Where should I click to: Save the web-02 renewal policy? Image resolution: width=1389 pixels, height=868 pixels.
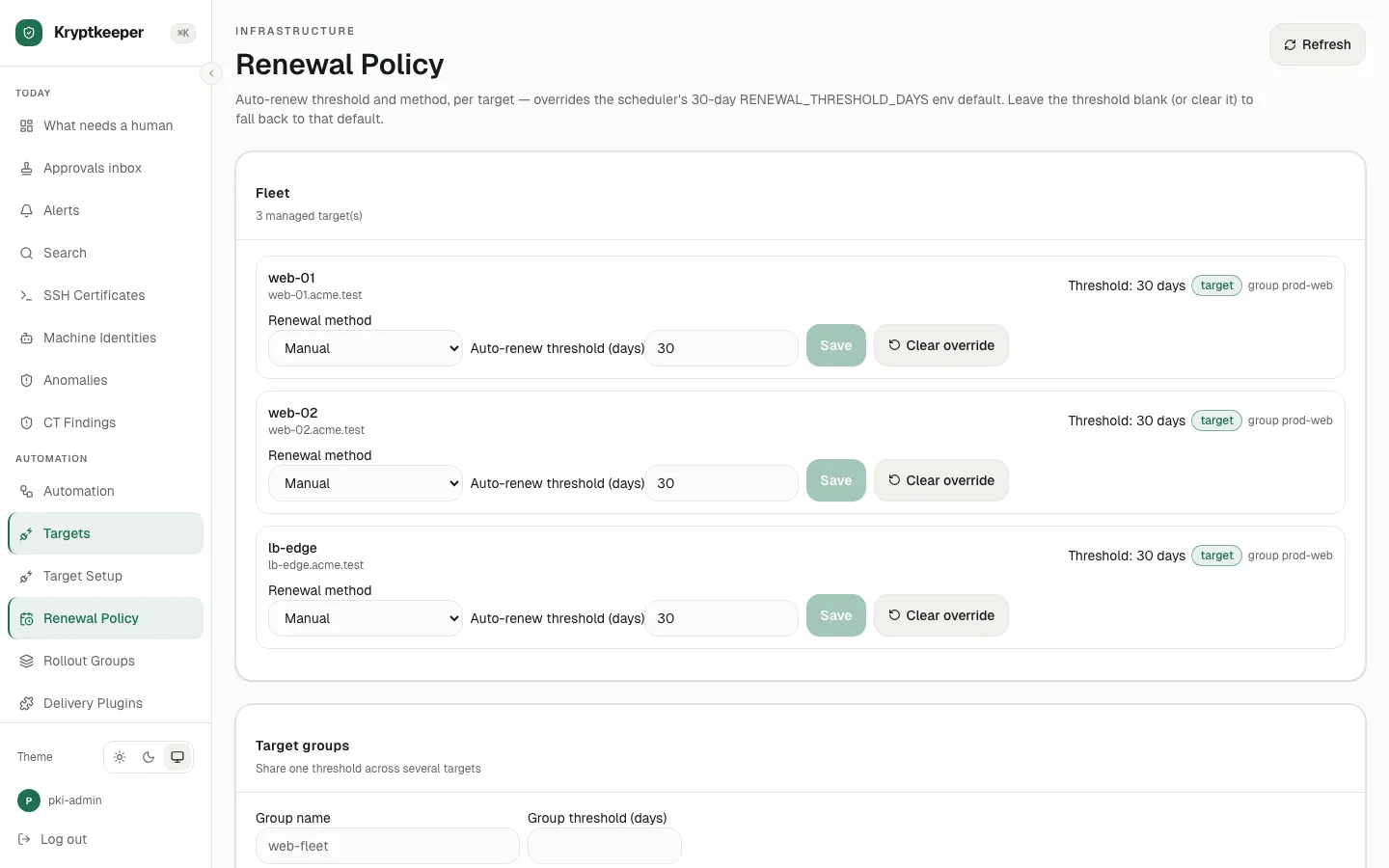coord(836,480)
